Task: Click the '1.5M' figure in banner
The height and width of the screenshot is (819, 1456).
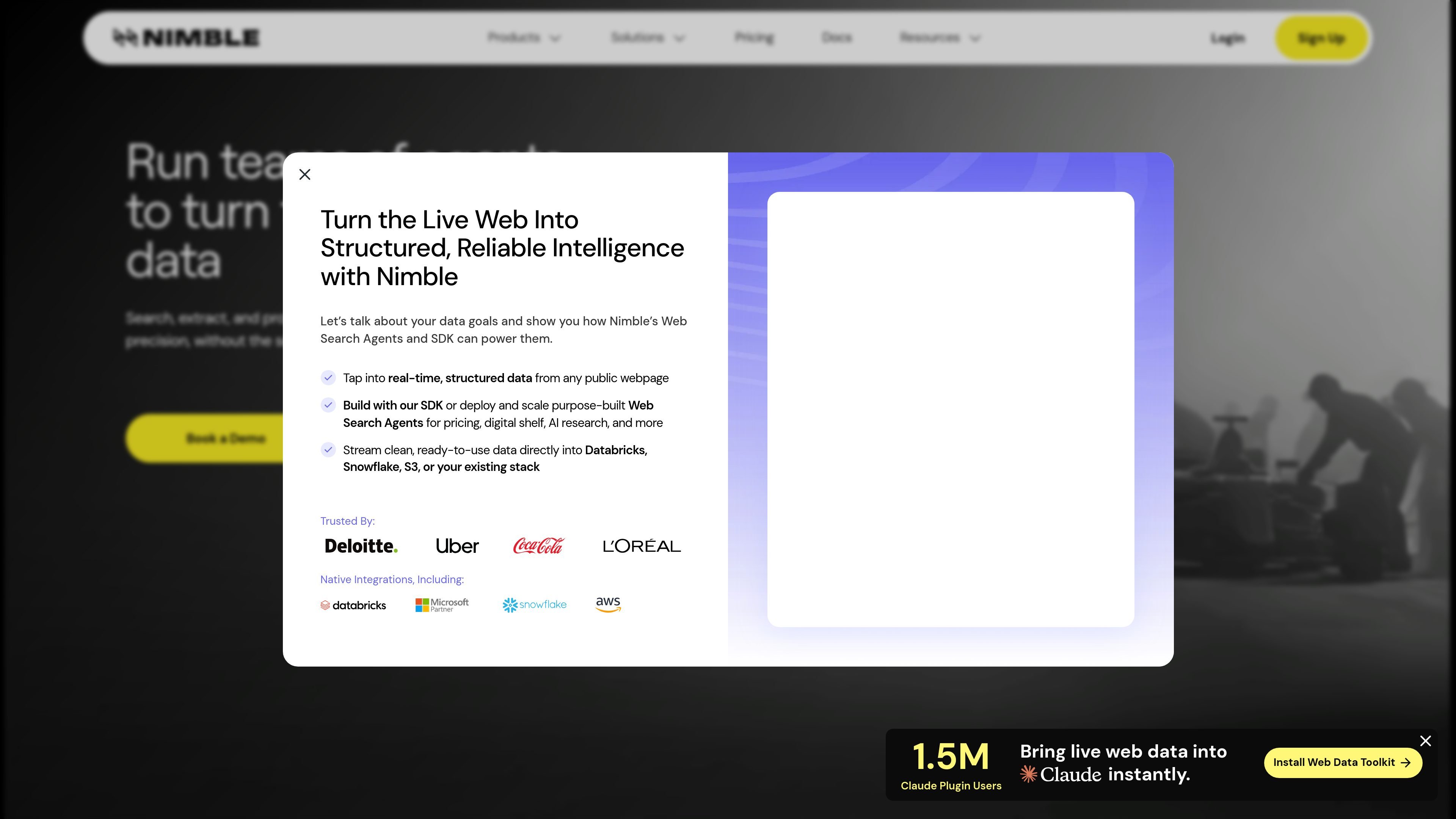Action: pos(951,756)
